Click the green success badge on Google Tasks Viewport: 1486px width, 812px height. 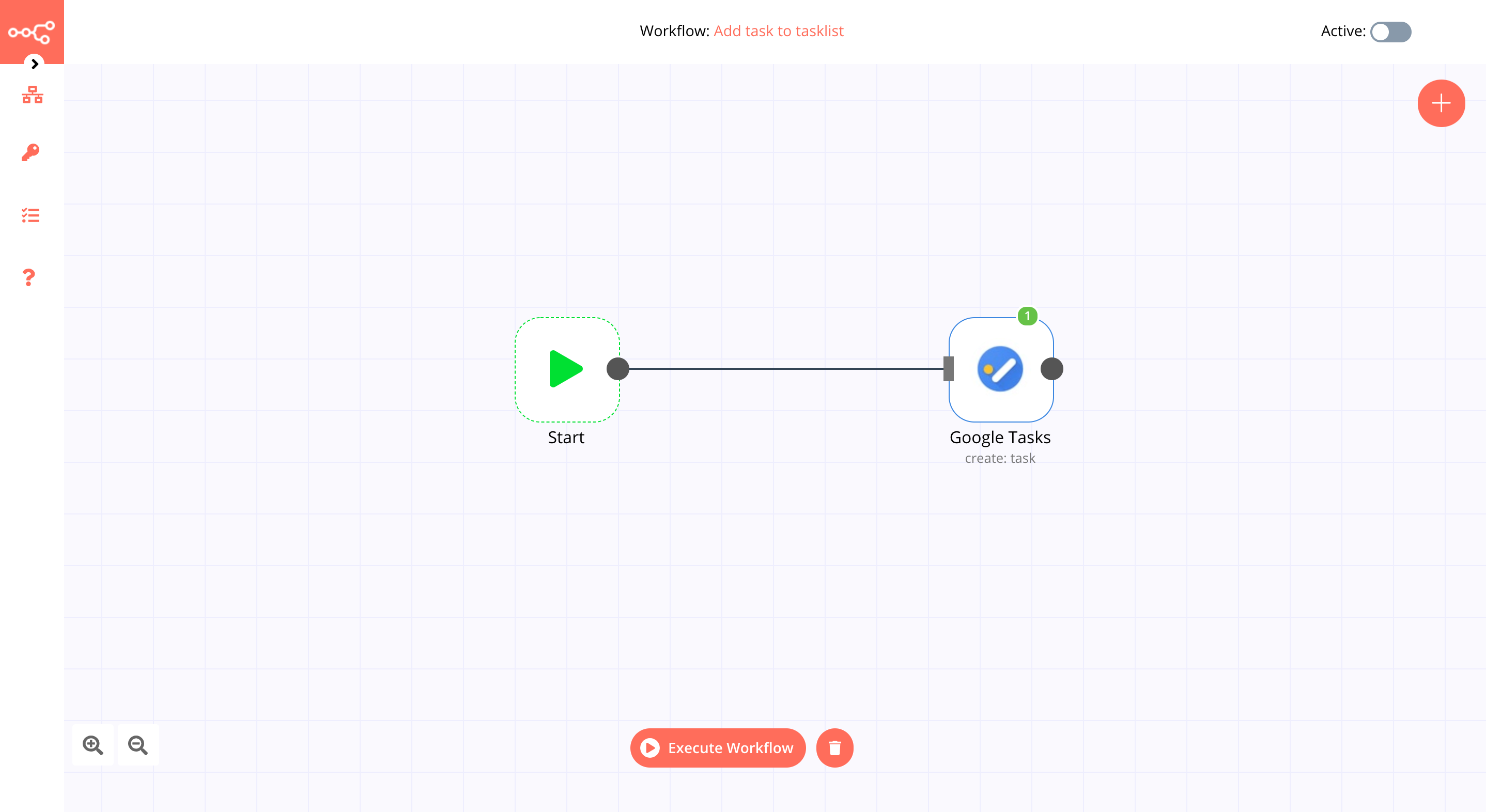click(x=1028, y=316)
